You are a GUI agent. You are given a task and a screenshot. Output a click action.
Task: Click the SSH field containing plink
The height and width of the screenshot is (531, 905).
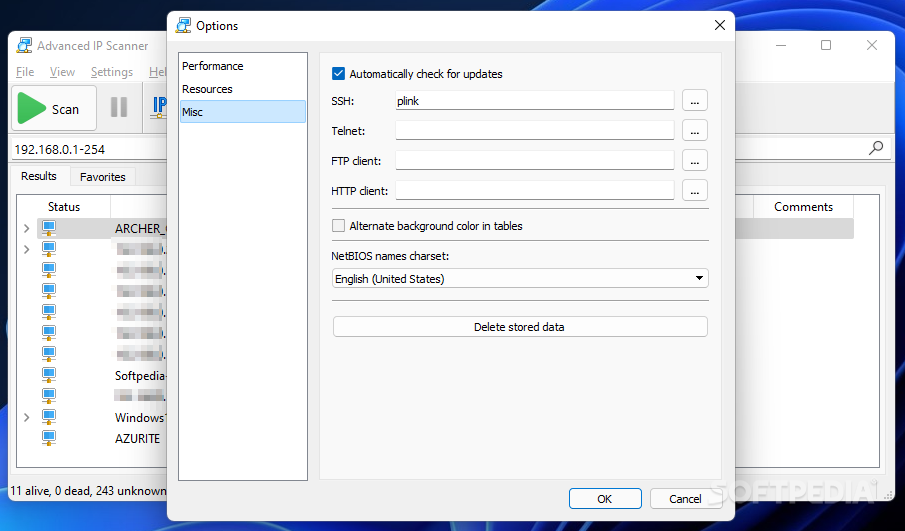tap(534, 100)
